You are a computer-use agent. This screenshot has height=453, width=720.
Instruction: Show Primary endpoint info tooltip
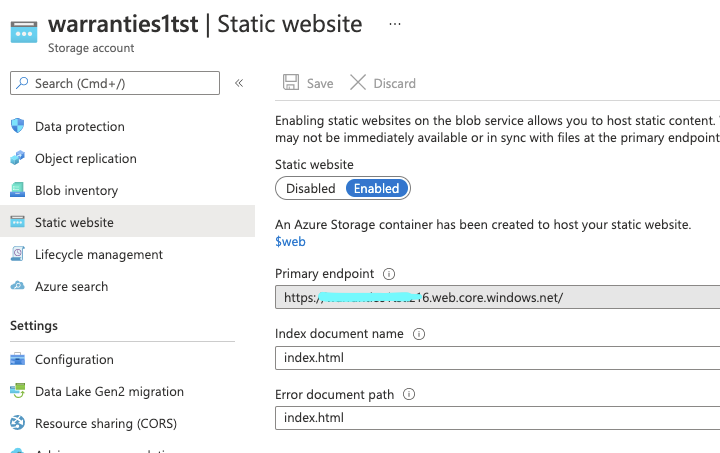[390, 273]
